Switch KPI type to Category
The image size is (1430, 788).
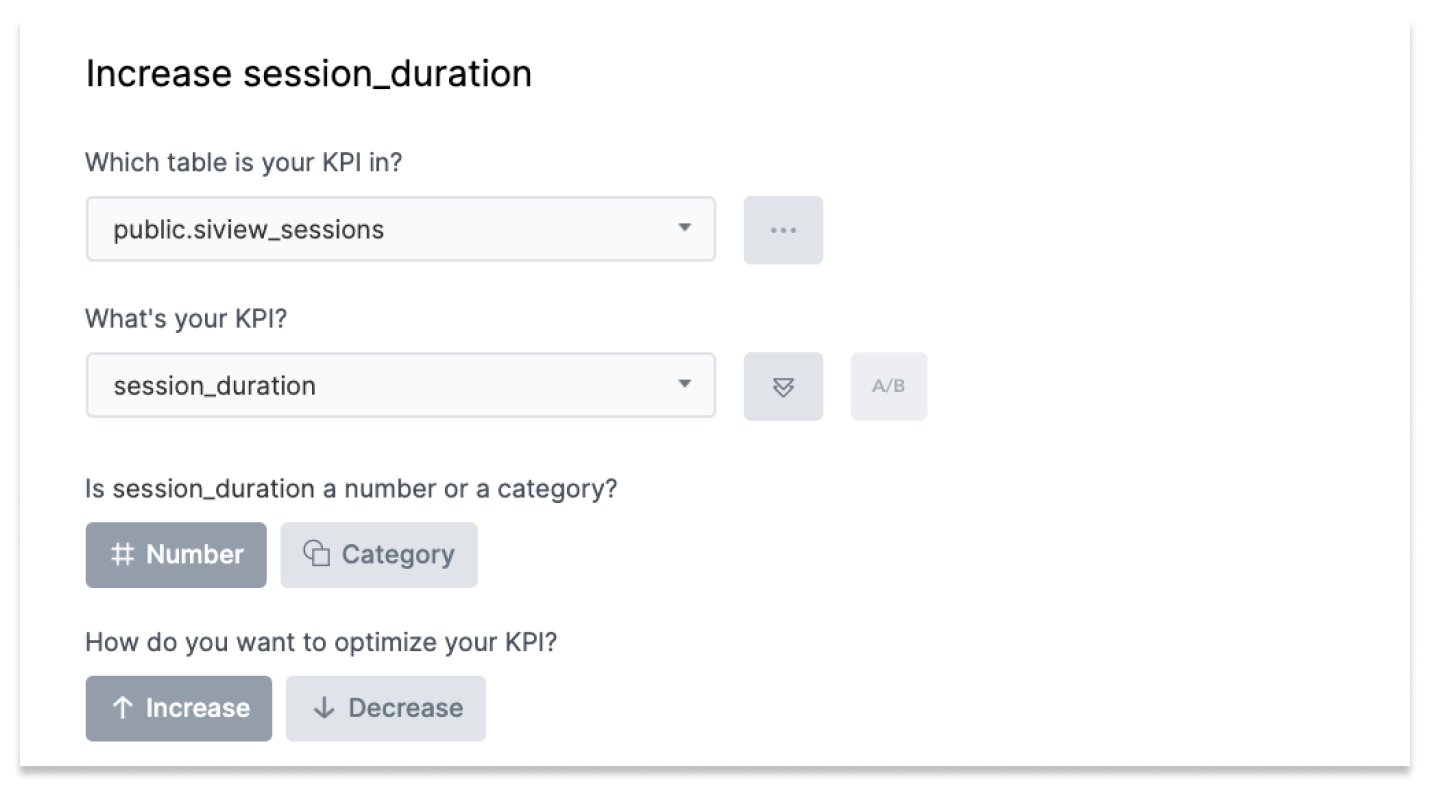tap(379, 555)
